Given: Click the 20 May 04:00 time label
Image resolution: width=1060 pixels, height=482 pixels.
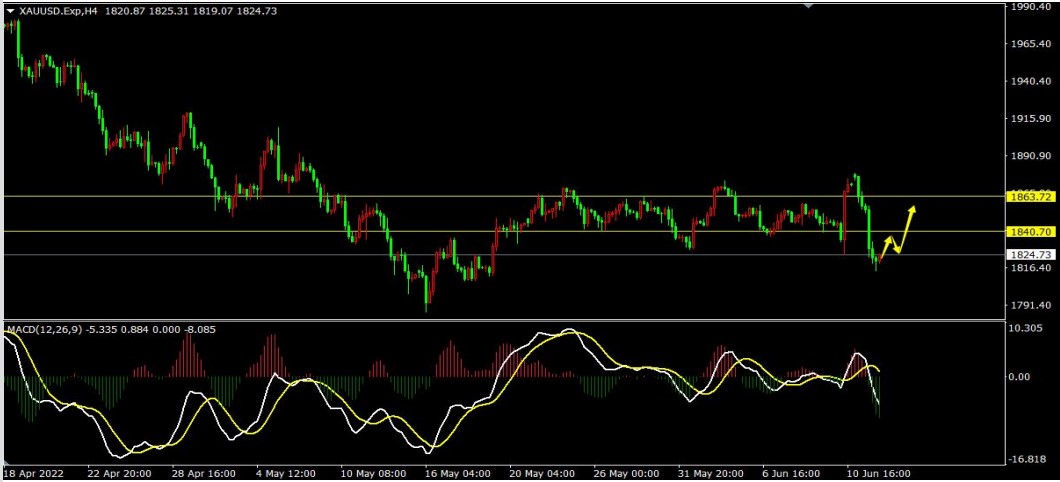Looking at the screenshot, I should pyautogui.click(x=541, y=474).
